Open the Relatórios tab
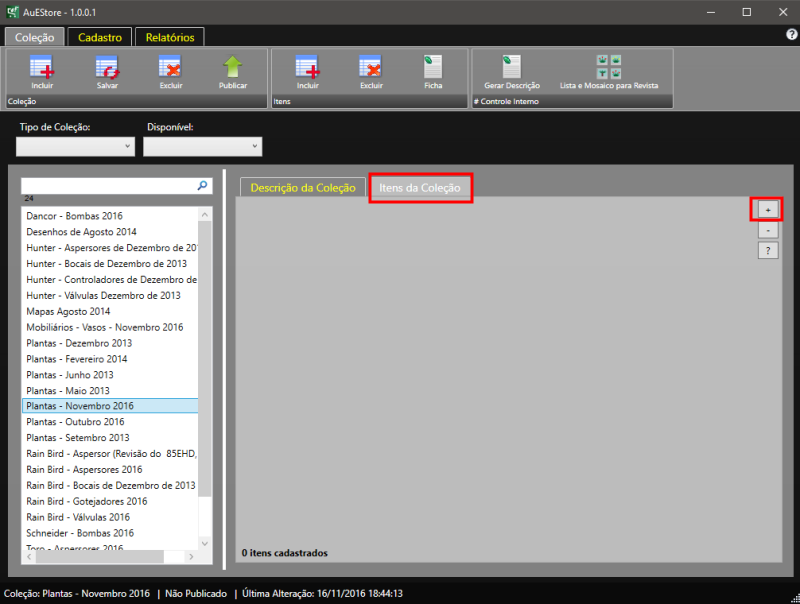800x604 pixels. click(x=170, y=37)
